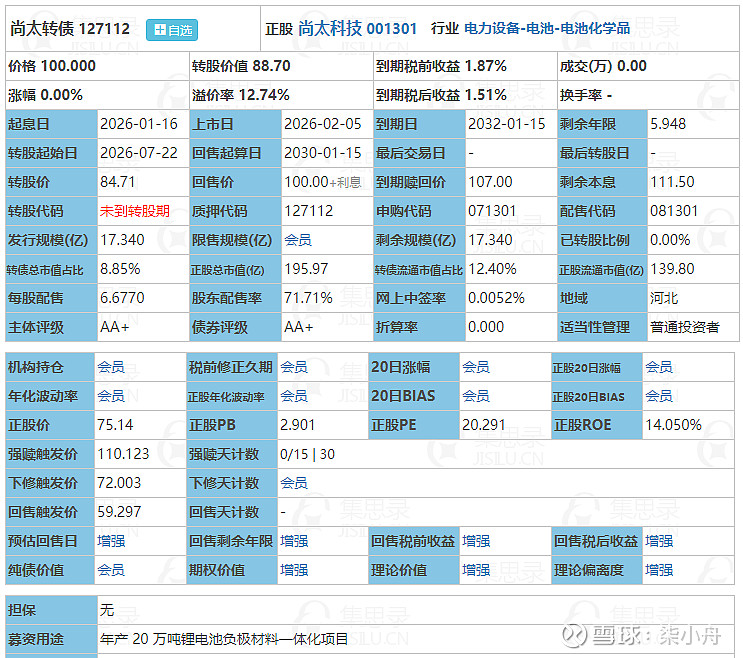Click 会员 link for 正股年化波动率

pyautogui.click(x=294, y=396)
